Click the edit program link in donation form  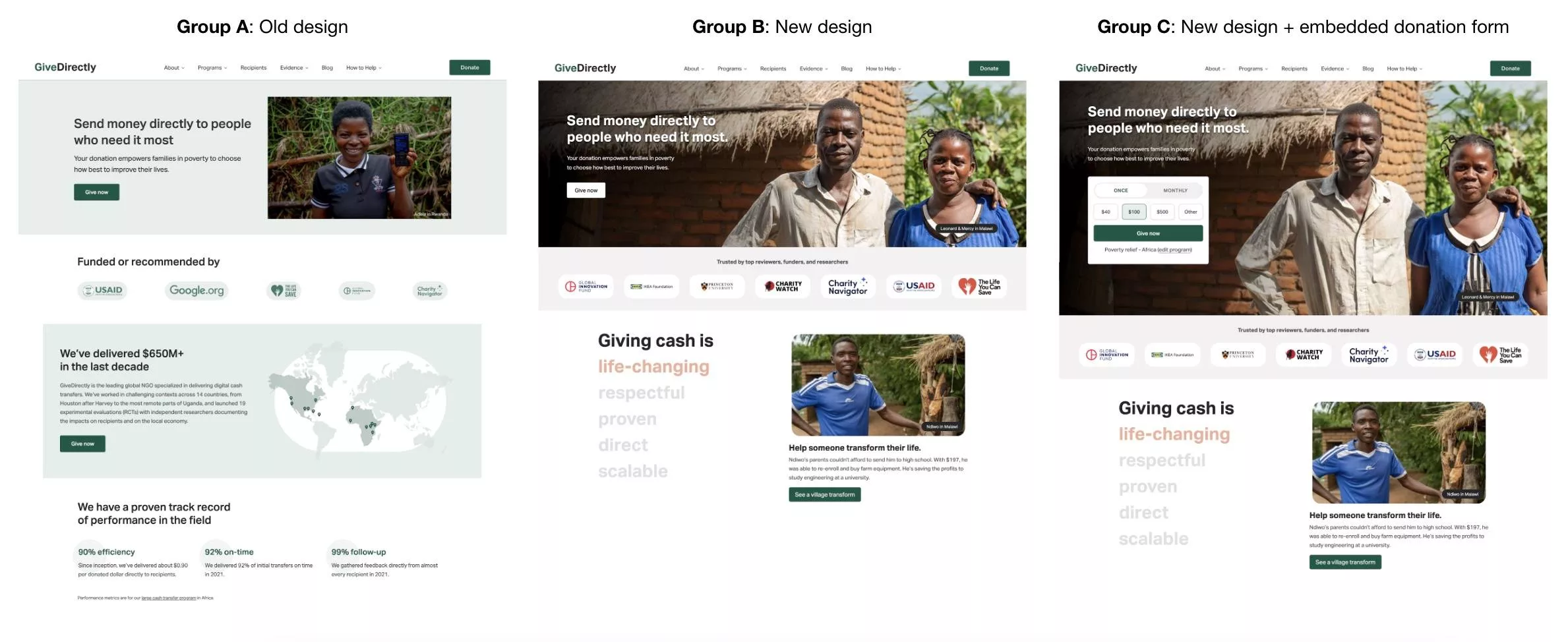[x=1174, y=250]
